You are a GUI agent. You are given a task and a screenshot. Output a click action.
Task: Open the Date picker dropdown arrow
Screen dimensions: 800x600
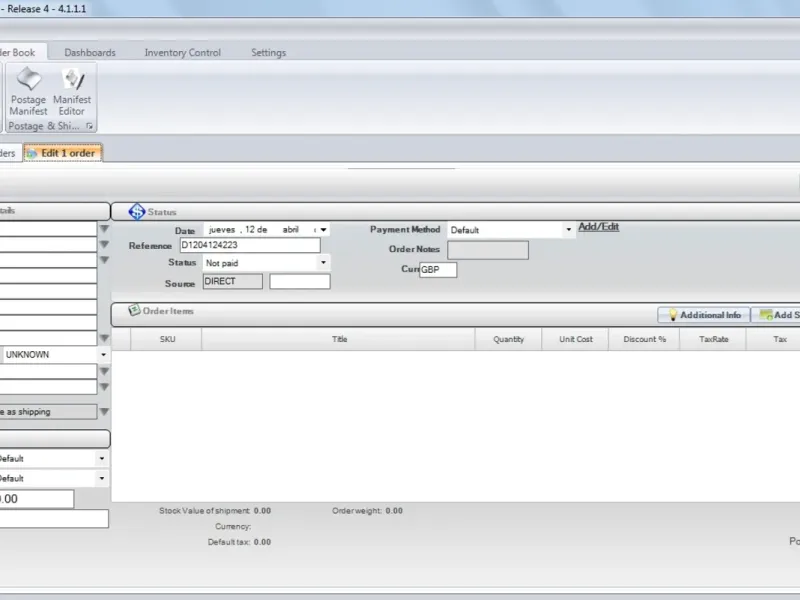[323, 230]
